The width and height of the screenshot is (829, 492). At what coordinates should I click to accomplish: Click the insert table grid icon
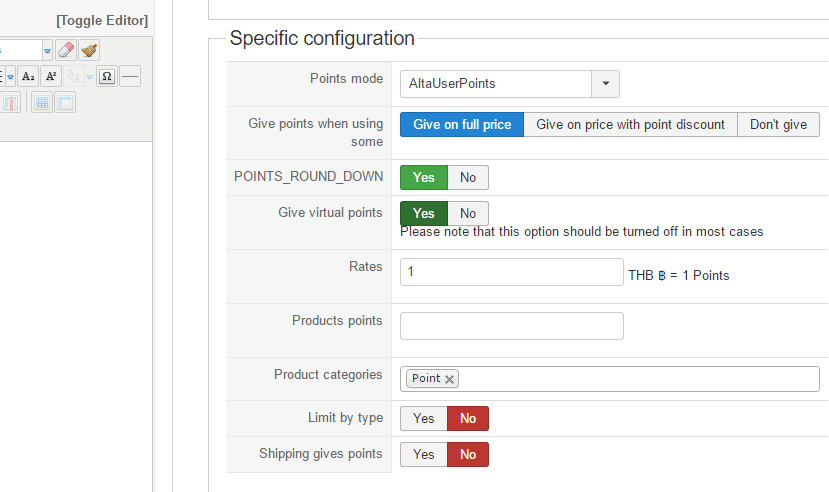pyautogui.click(x=41, y=102)
